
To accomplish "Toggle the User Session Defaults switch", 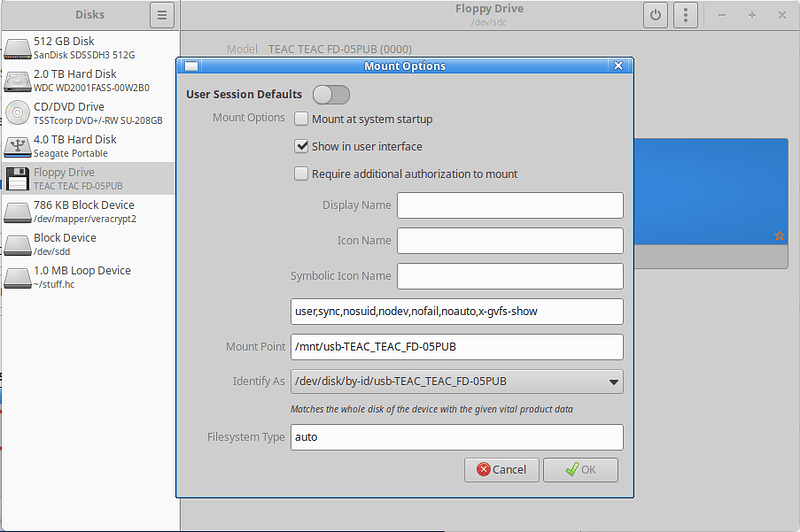I will tap(331, 94).
